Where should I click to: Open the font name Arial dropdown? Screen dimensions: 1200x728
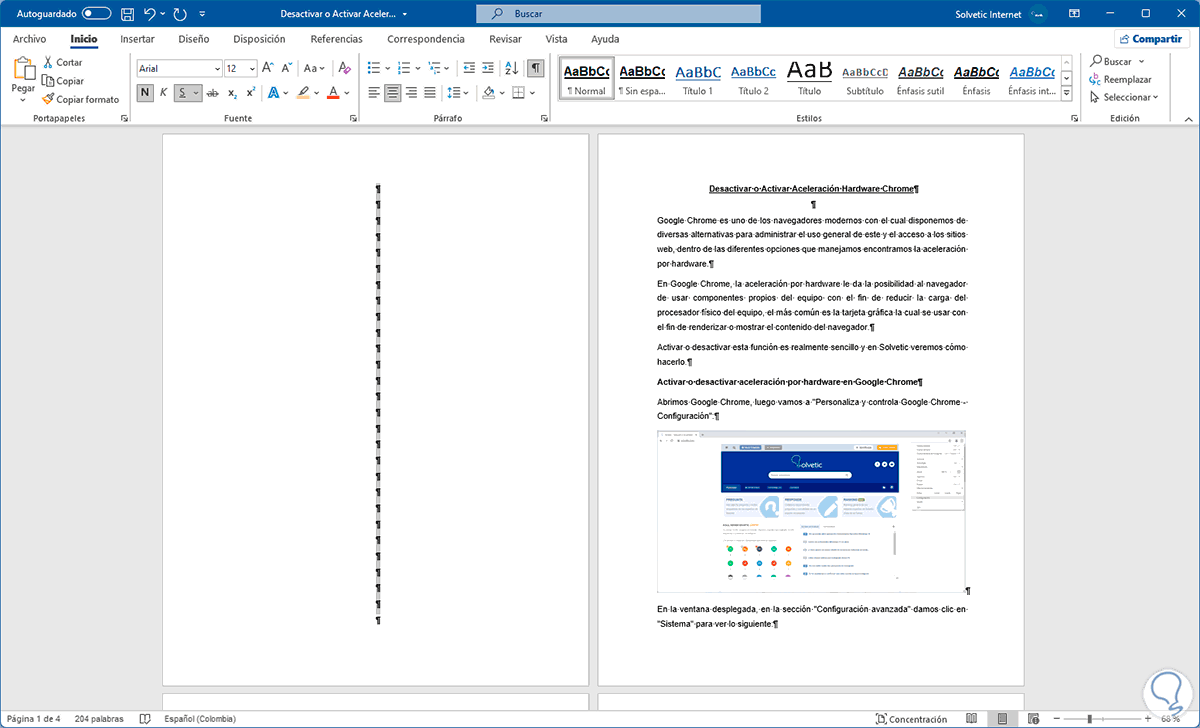click(x=217, y=68)
